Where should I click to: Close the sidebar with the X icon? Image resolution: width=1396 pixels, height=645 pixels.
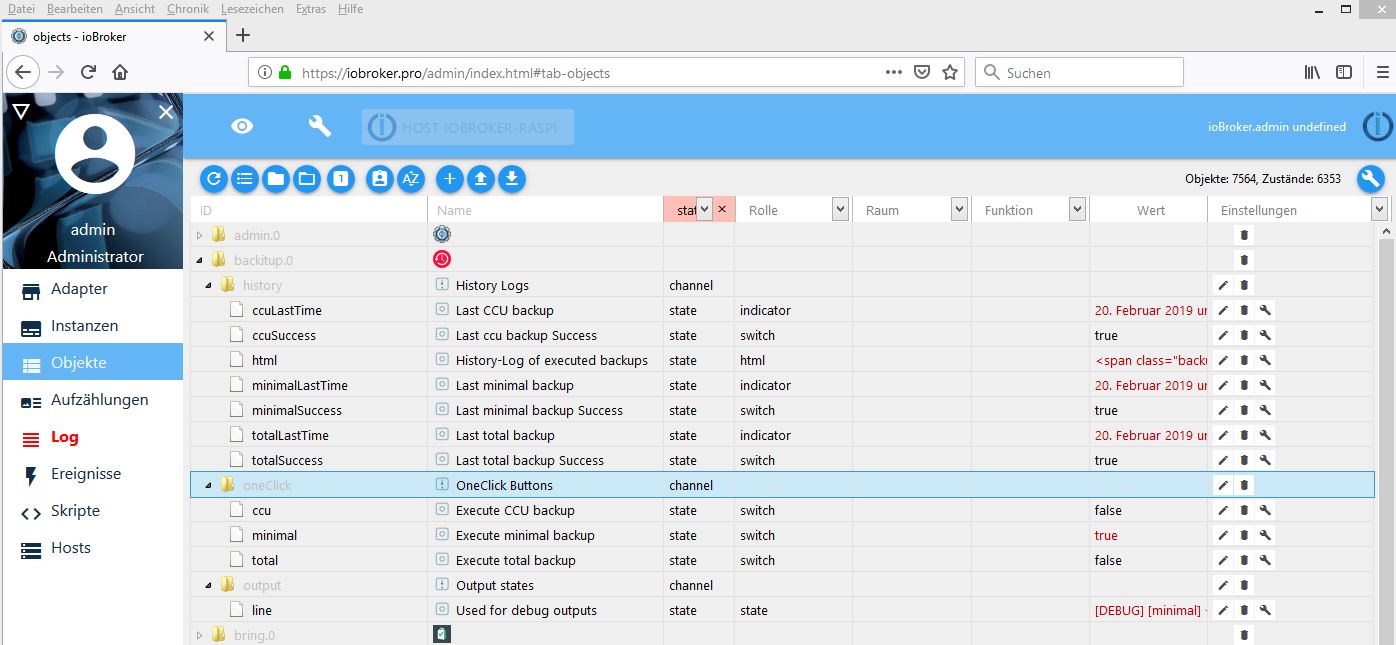(166, 112)
